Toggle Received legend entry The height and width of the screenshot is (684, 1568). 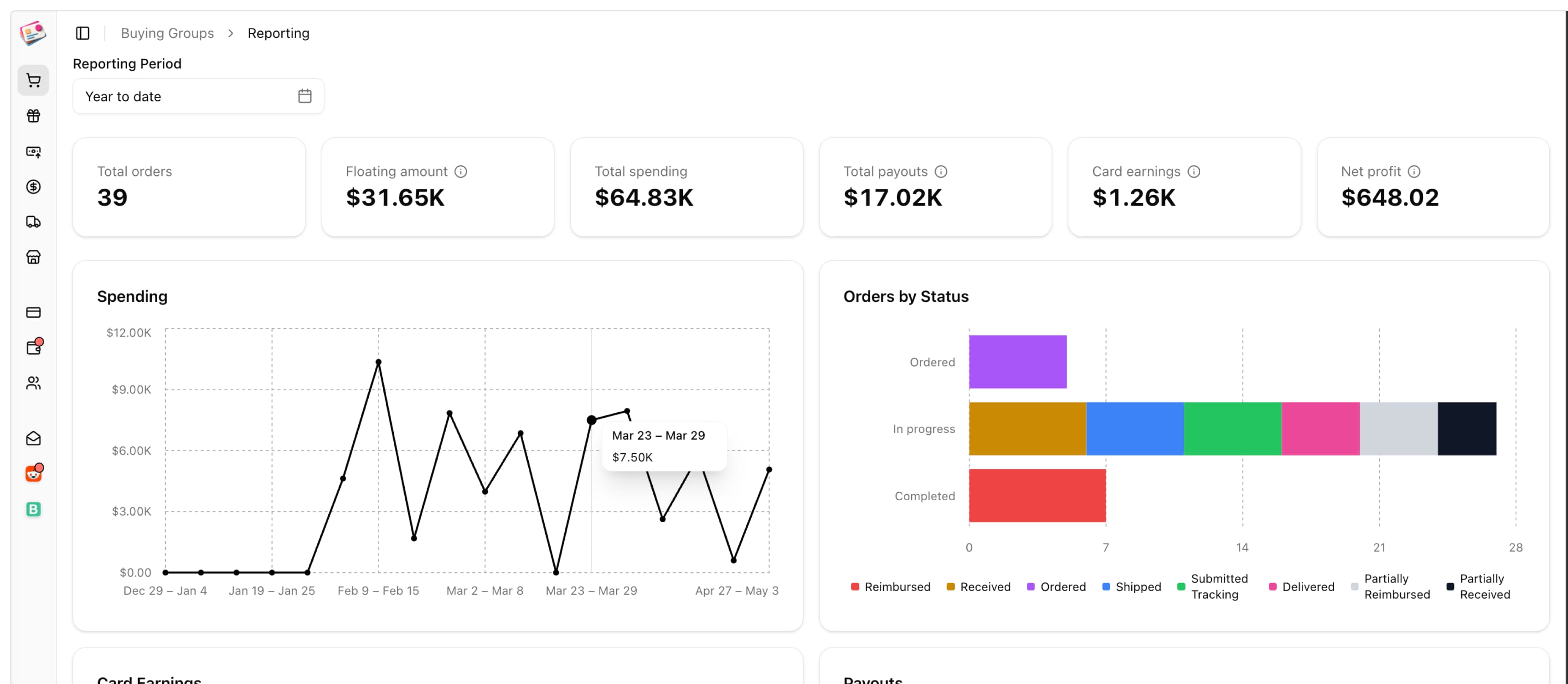[x=978, y=586]
